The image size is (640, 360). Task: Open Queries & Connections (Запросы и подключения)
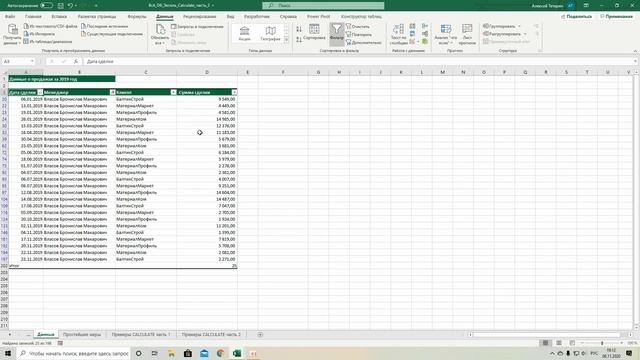197,27
